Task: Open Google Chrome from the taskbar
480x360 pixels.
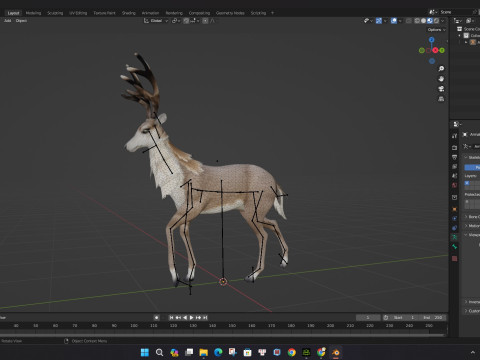Action: (x=292, y=352)
